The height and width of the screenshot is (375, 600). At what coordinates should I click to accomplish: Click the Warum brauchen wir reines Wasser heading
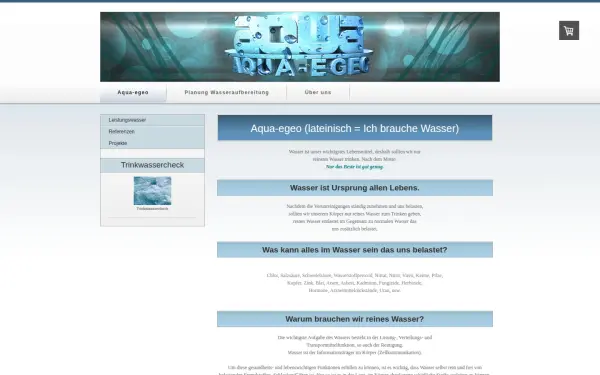(355, 319)
